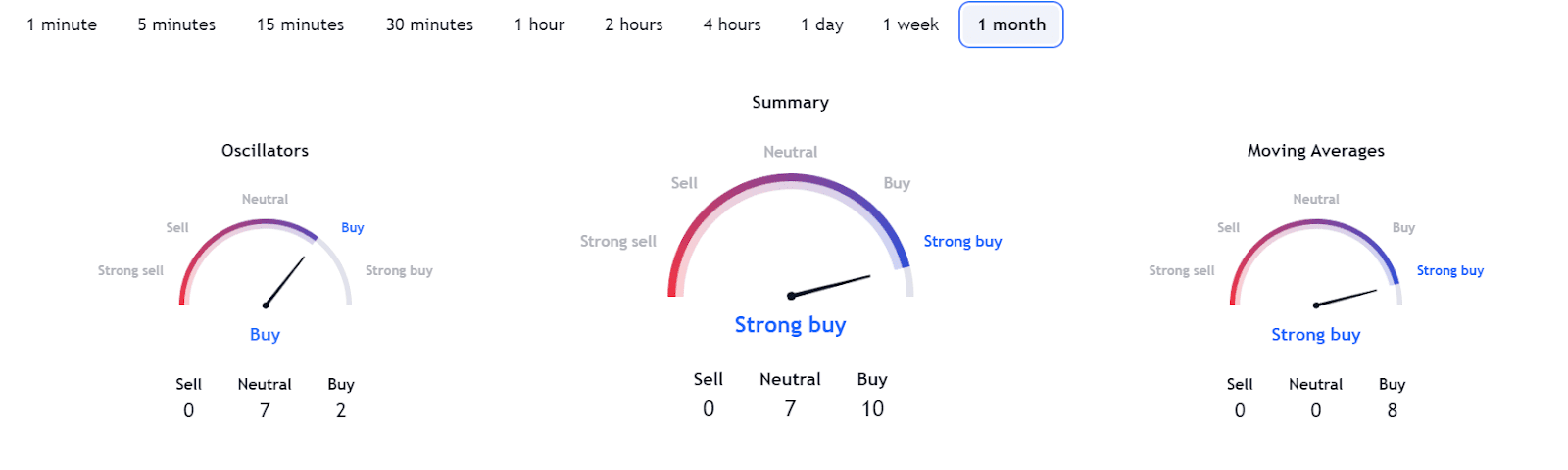Open the 30 minutes timeframe tab
The image size is (1568, 470).
(x=429, y=24)
